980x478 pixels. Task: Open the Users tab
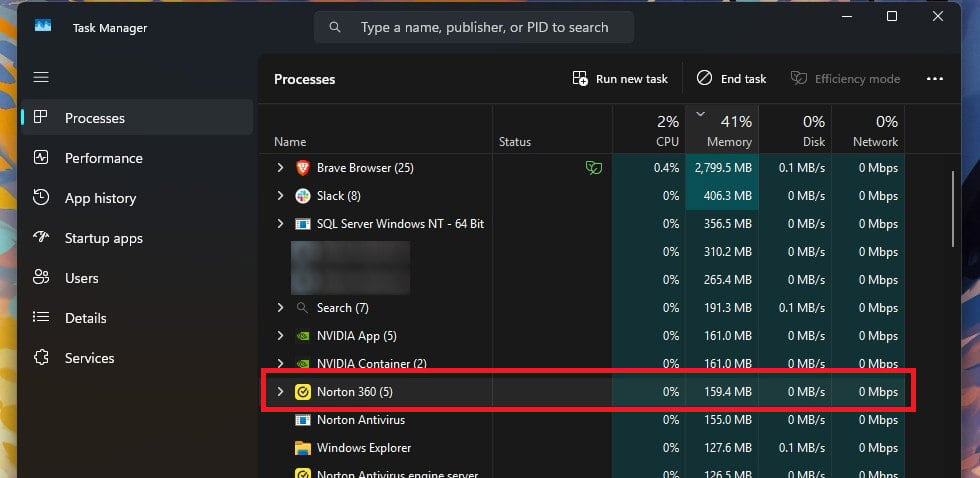(138, 278)
